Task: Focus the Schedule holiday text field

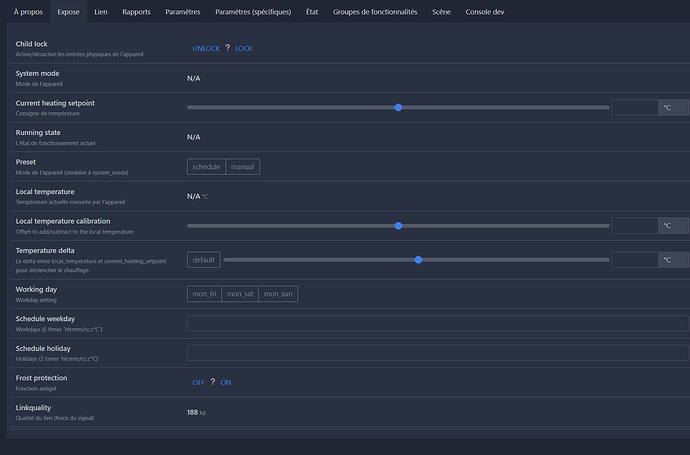Action: [x=437, y=353]
